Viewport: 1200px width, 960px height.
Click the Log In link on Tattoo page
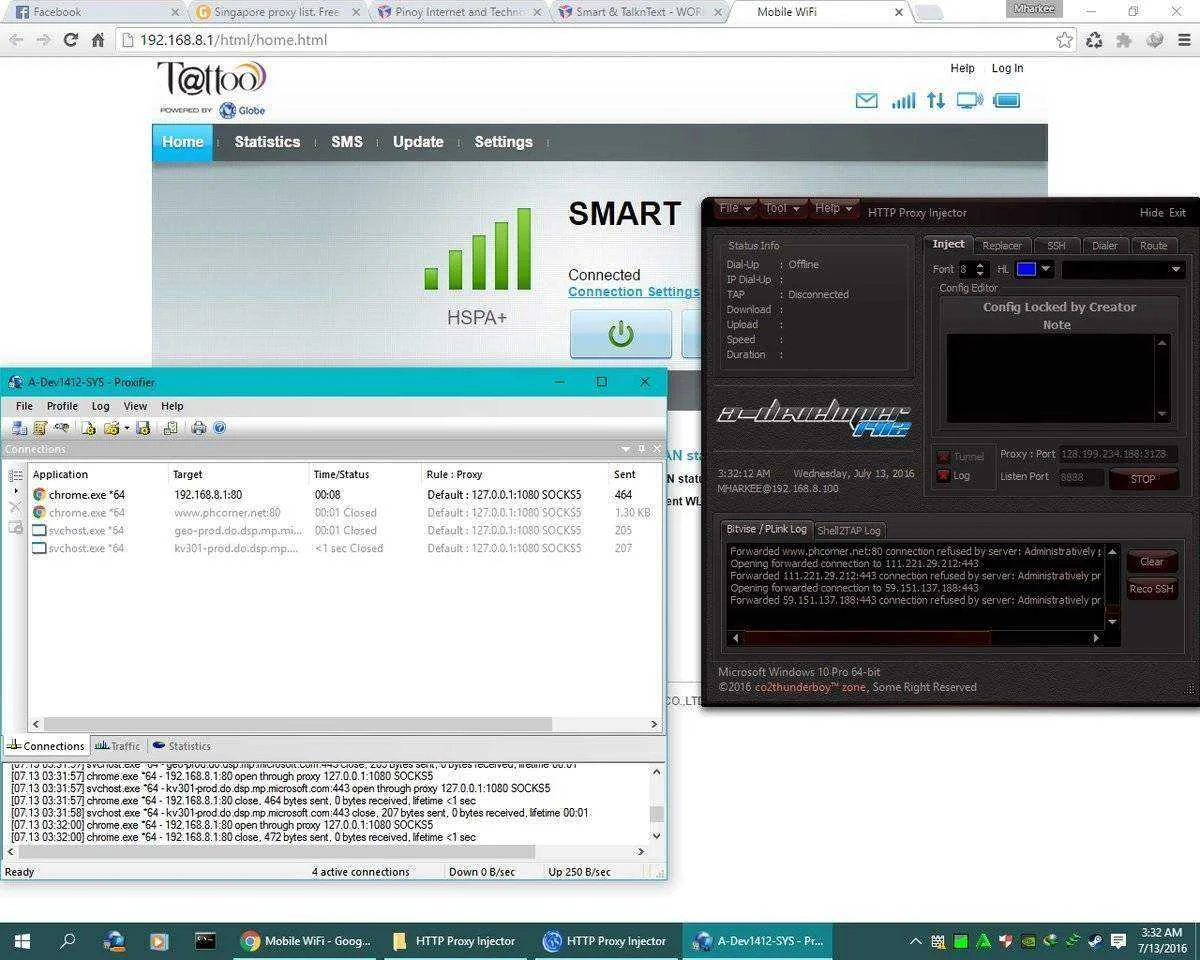click(1007, 68)
